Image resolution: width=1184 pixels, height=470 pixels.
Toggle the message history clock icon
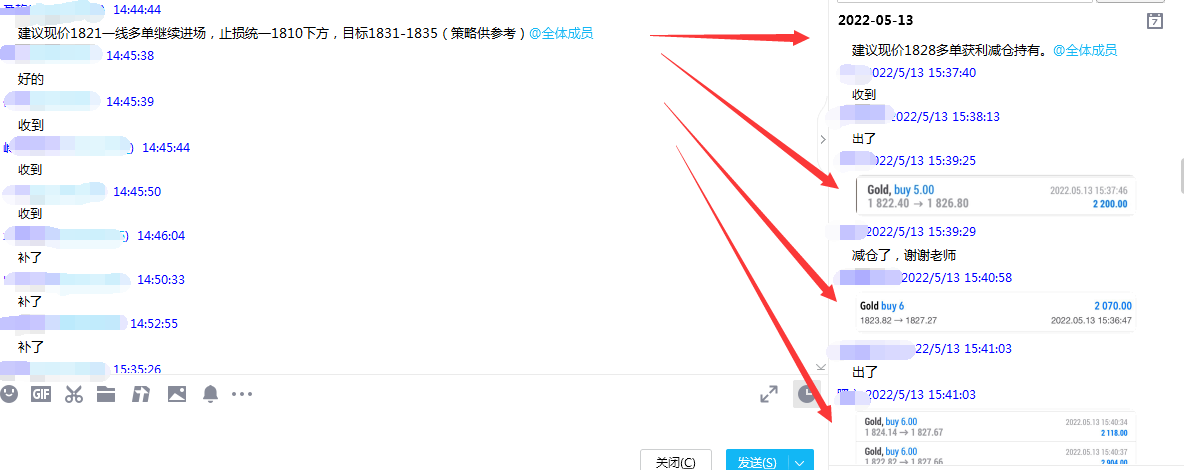[x=806, y=394]
